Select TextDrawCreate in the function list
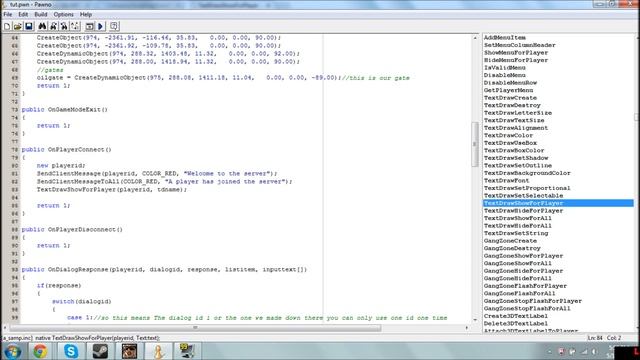 pyautogui.click(x=510, y=98)
